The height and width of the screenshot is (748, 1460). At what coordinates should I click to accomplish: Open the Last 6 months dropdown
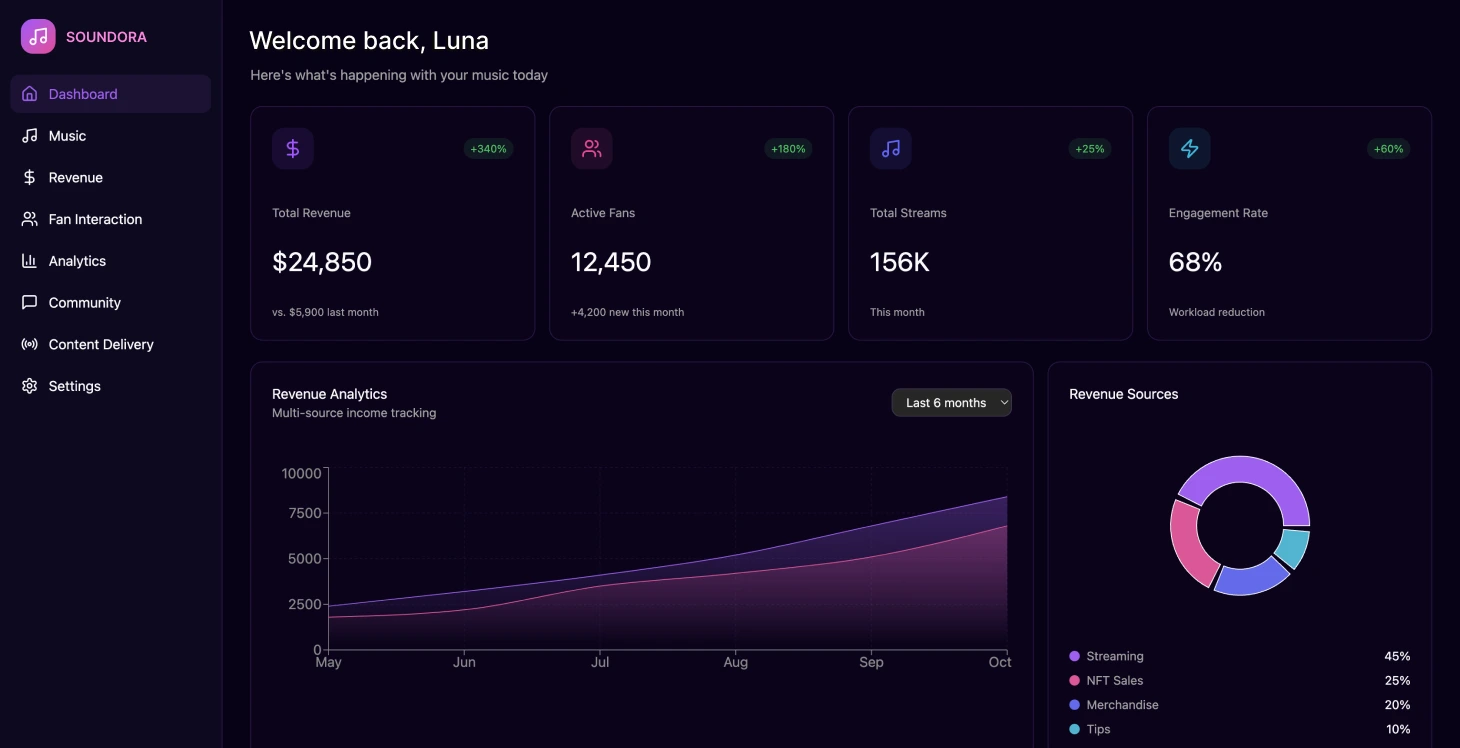click(951, 403)
